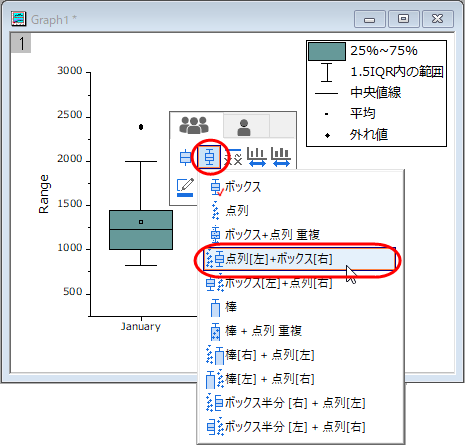Click the fourth bar width arrow icon
This screenshot has height=445, width=465.
click(257, 157)
